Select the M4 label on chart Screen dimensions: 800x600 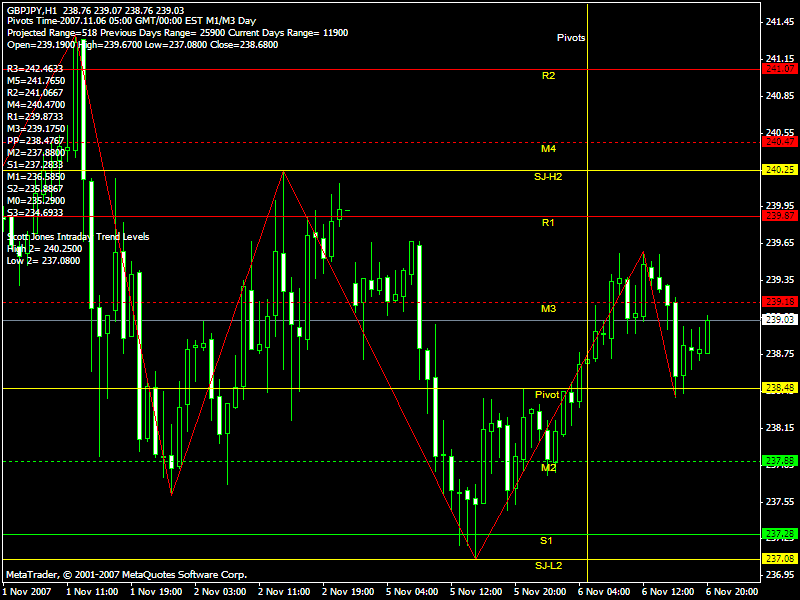pos(548,149)
